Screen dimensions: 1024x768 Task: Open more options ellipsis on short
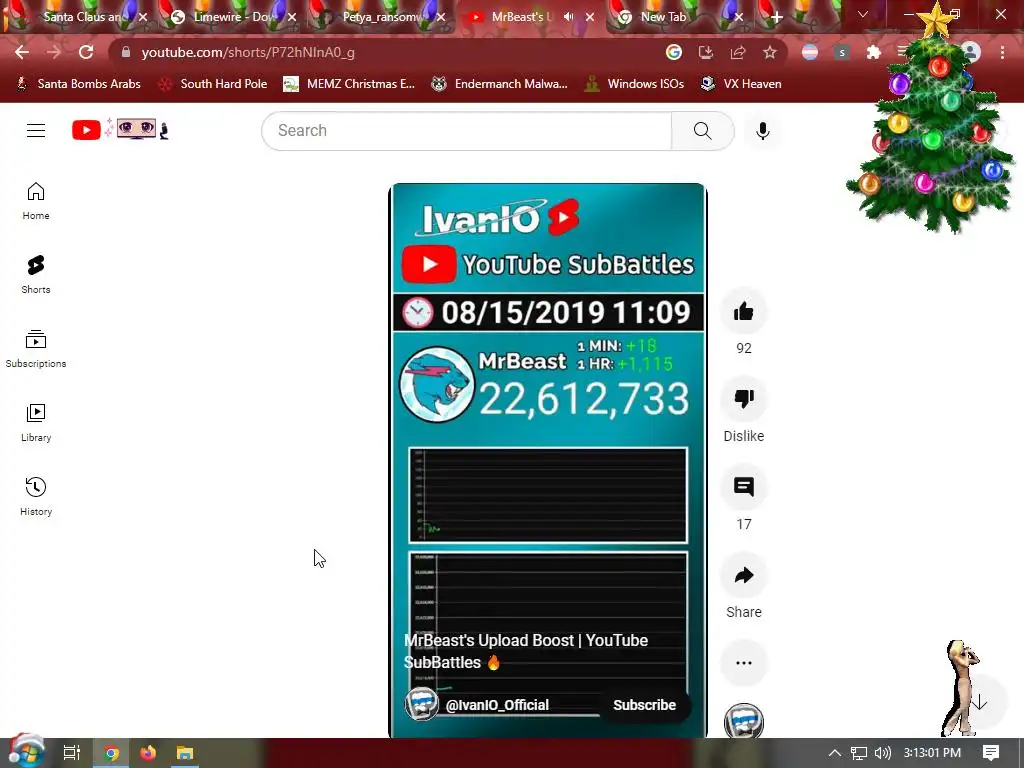tap(743, 663)
